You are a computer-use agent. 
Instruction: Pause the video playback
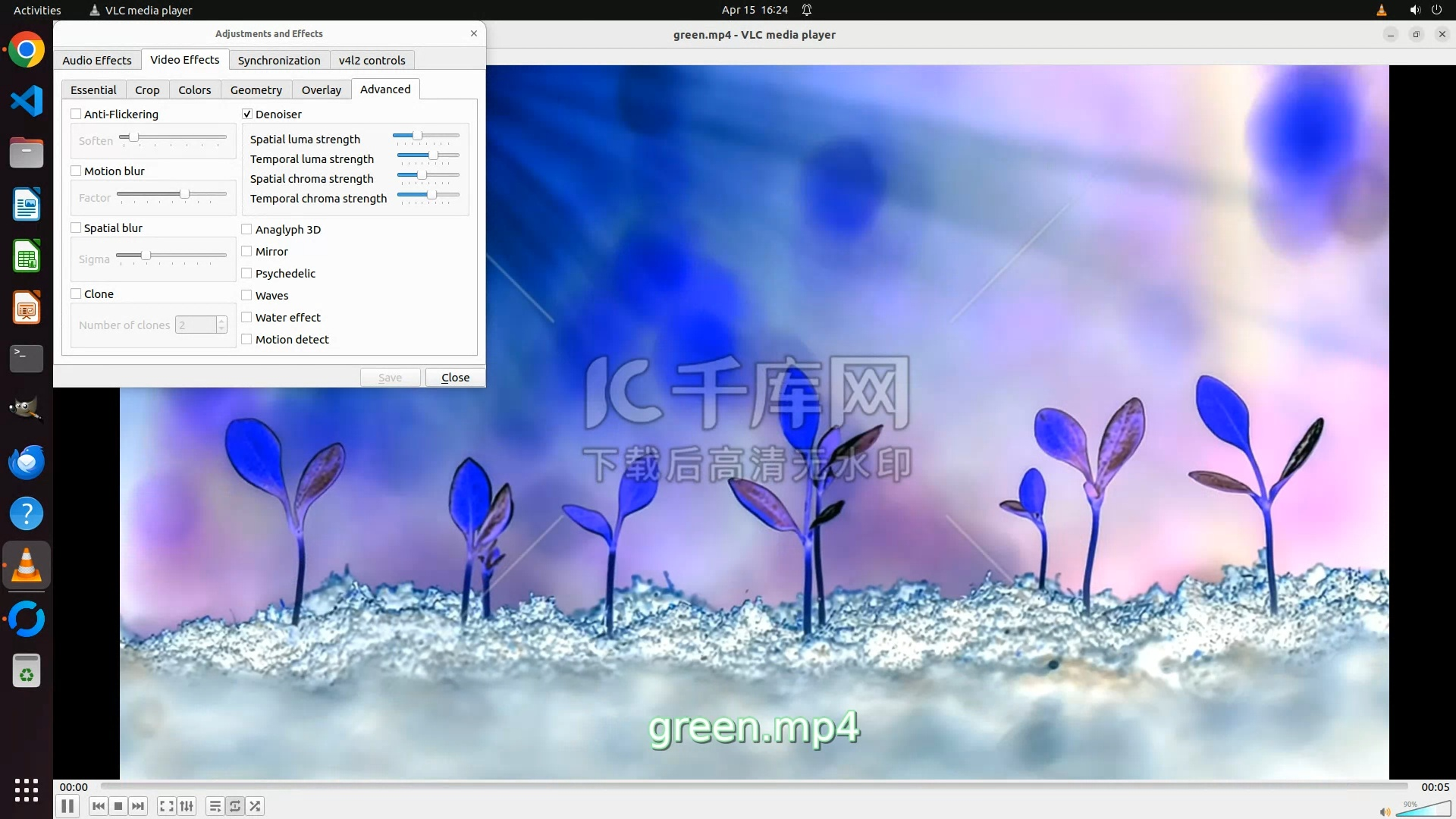67,806
